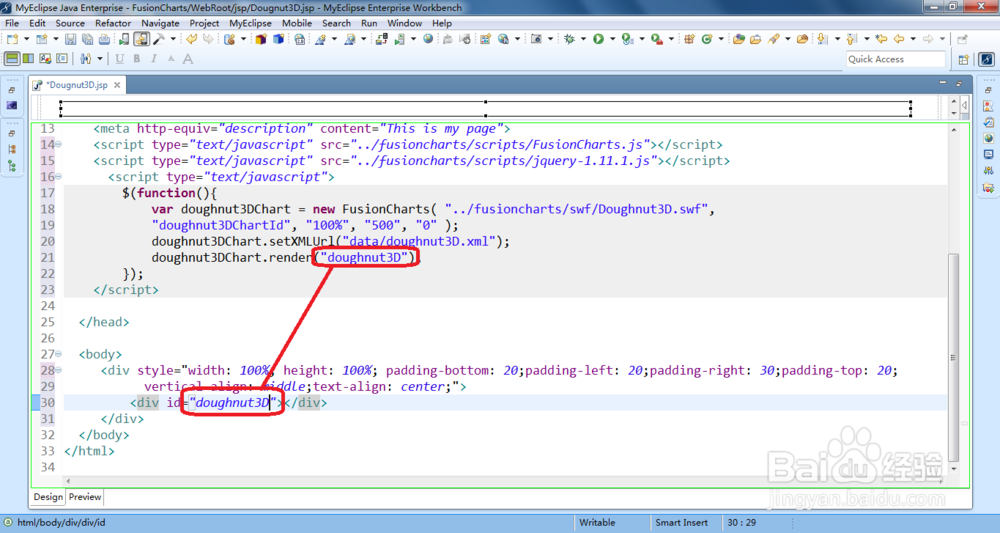
Task: Toggle the phone simulator selected button
Action: pos(142,40)
